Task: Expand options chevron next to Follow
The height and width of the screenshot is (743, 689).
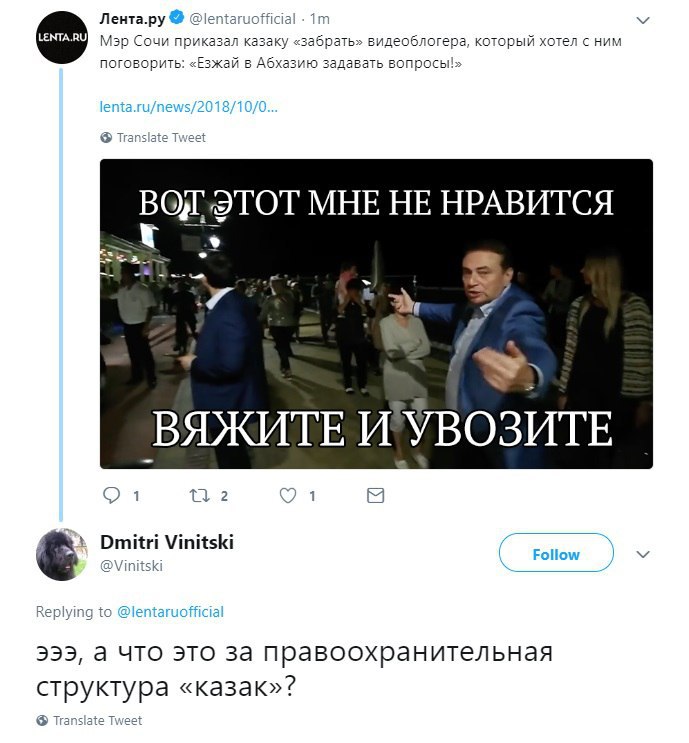Action: point(643,554)
